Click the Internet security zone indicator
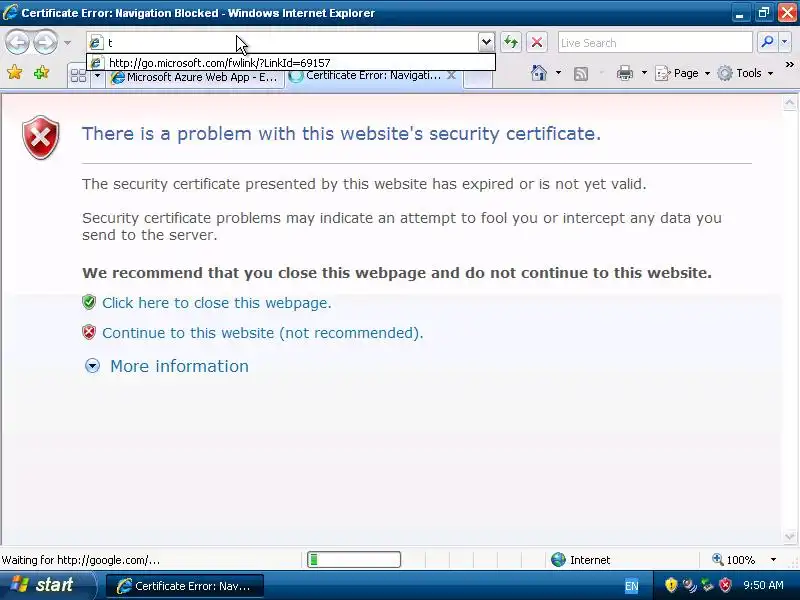Image resolution: width=800 pixels, height=600 pixels. 581,560
